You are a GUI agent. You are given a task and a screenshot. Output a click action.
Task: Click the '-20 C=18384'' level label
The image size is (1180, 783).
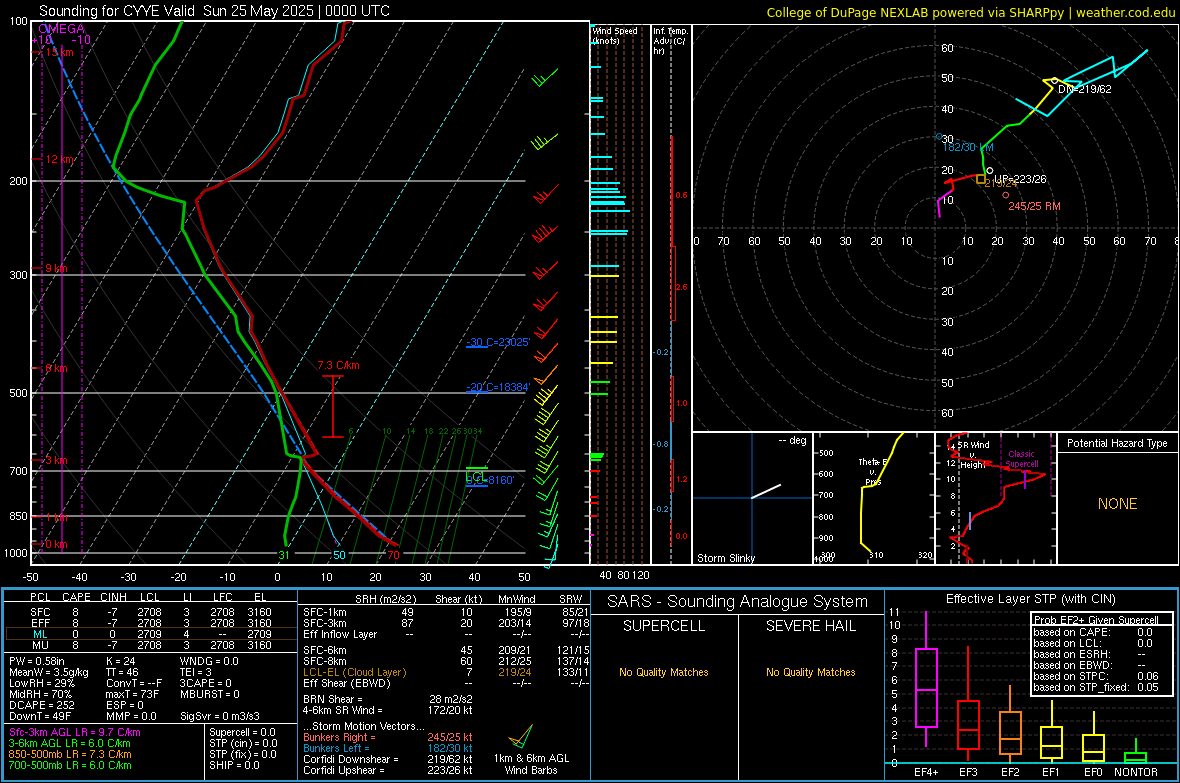click(498, 387)
